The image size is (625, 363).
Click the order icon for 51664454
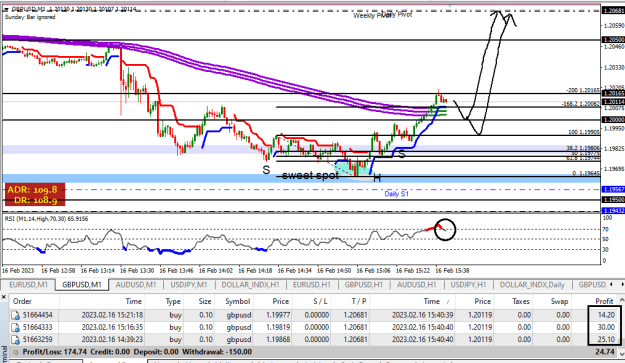click(16, 315)
